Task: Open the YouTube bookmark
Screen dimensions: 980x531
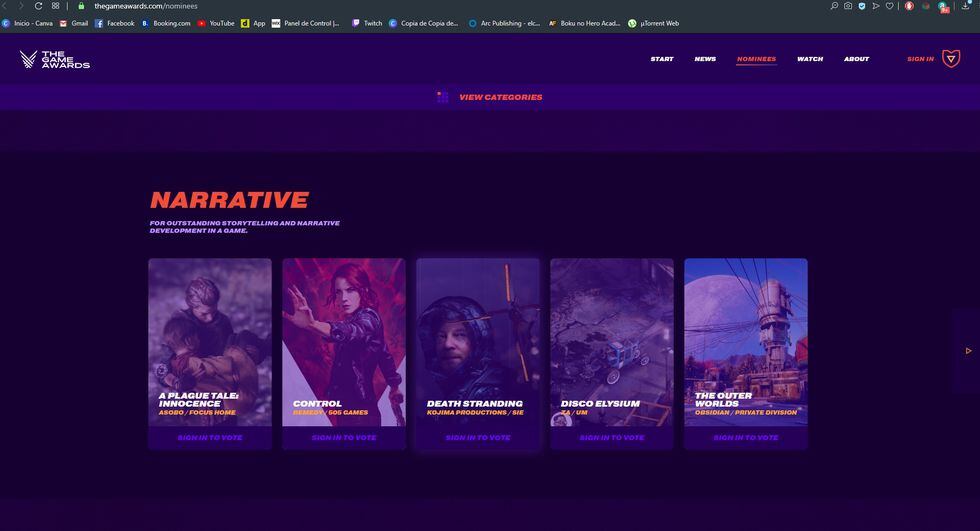Action: tap(215, 23)
